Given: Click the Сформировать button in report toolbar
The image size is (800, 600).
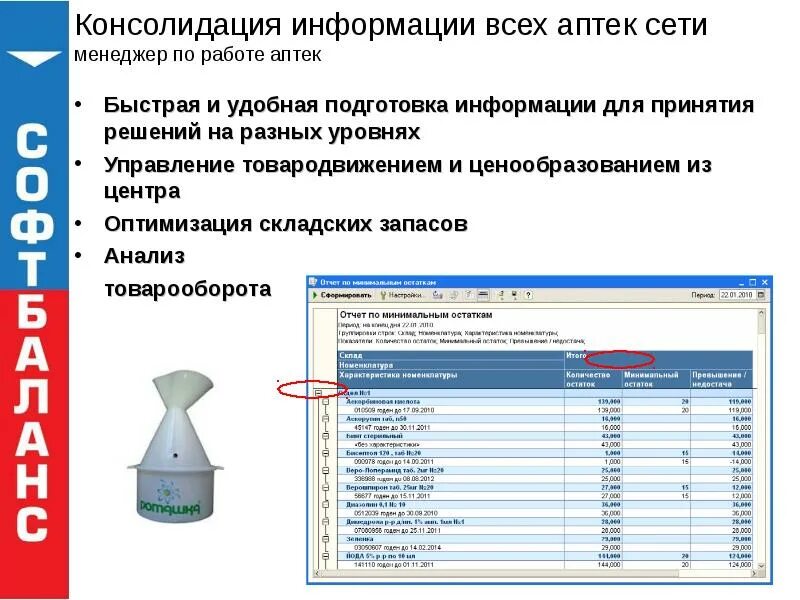Looking at the screenshot, I should [342, 295].
